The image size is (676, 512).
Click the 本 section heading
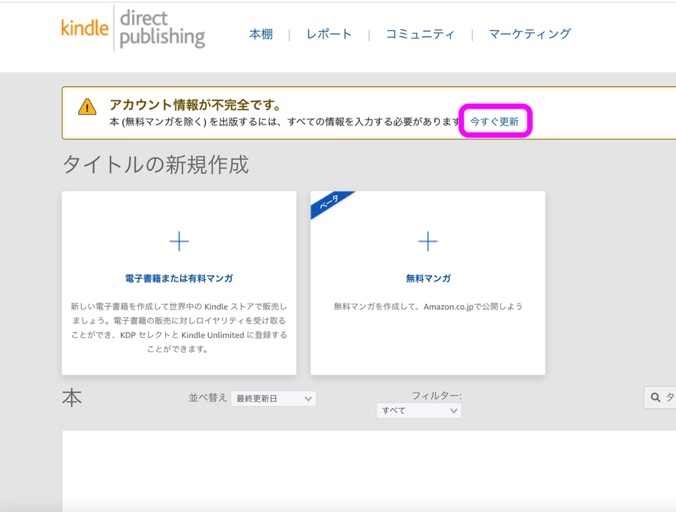pos(72,397)
